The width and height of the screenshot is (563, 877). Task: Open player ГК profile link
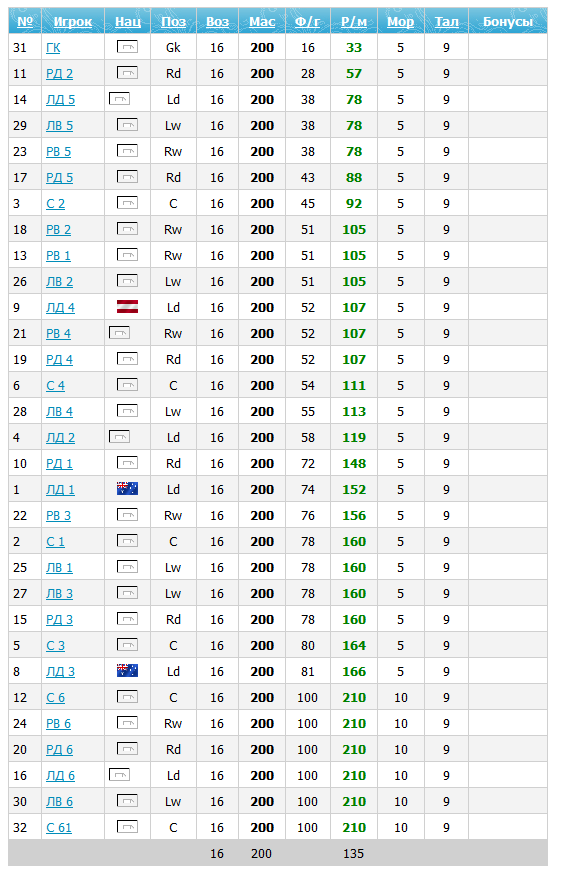[53, 48]
